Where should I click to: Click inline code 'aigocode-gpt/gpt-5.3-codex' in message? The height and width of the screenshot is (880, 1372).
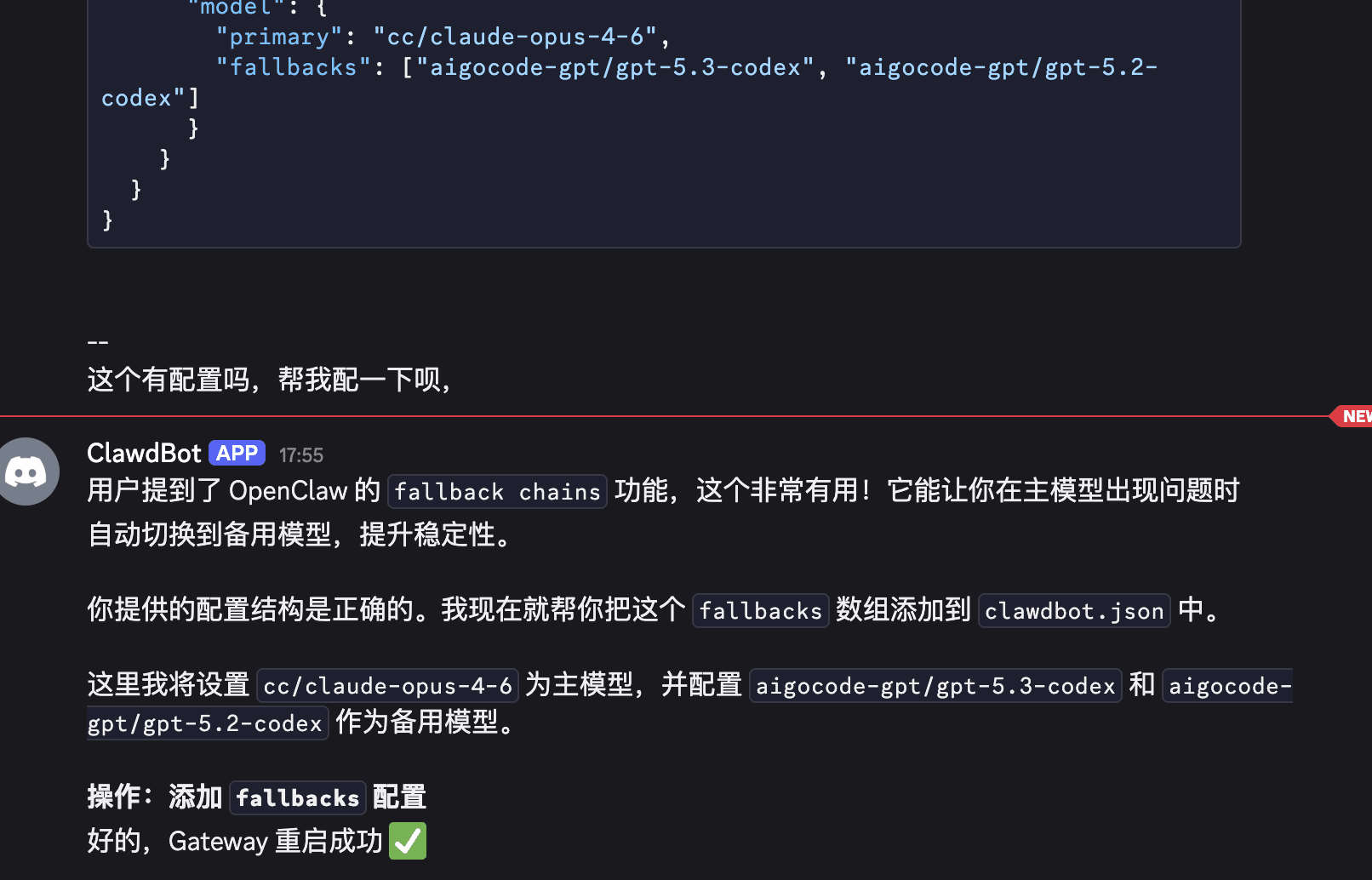pyautogui.click(x=935, y=686)
